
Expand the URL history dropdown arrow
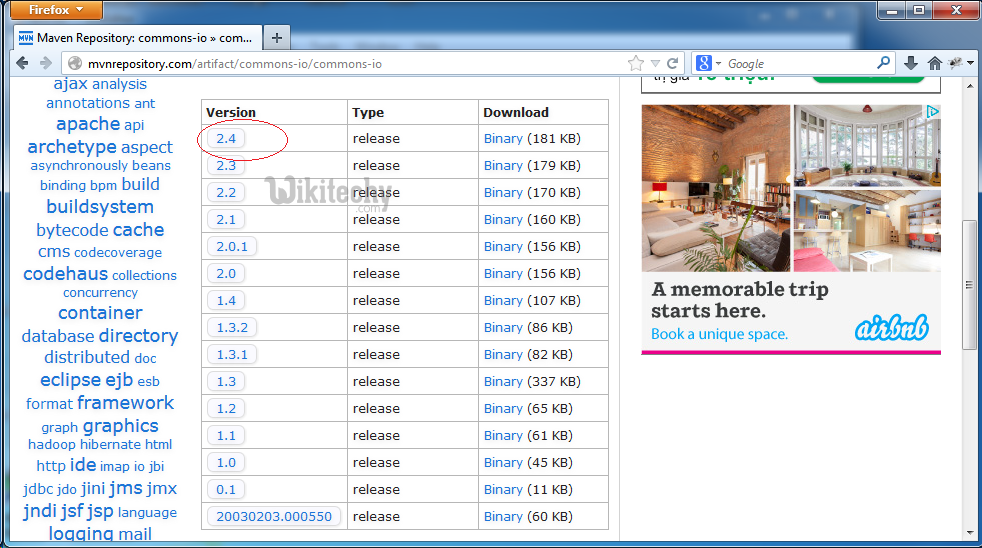click(655, 63)
